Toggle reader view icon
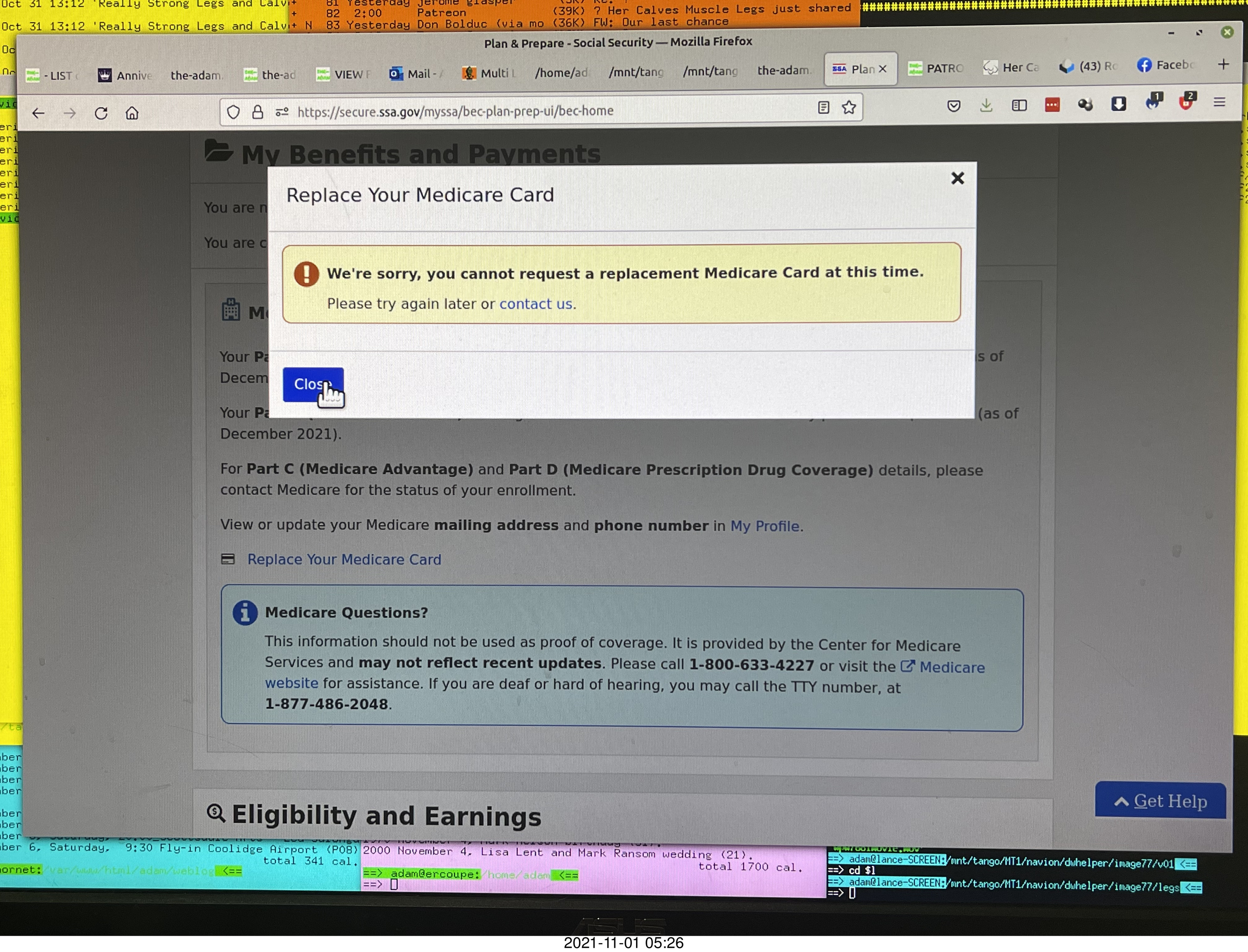Viewport: 1248px width, 952px height. [823, 108]
